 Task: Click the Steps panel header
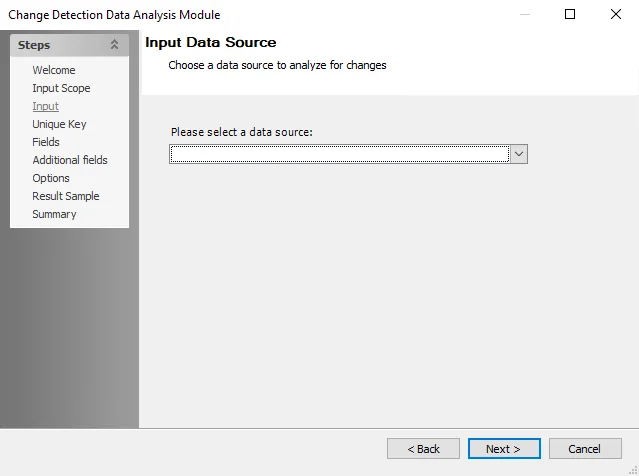(x=69, y=45)
